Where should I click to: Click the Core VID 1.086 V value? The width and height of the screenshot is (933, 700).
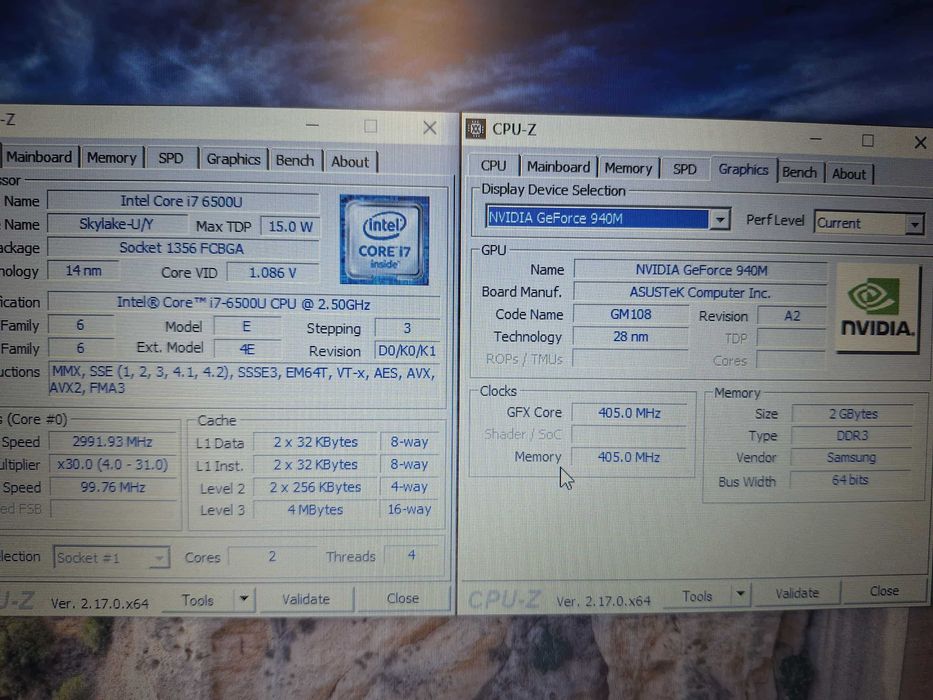(x=273, y=273)
